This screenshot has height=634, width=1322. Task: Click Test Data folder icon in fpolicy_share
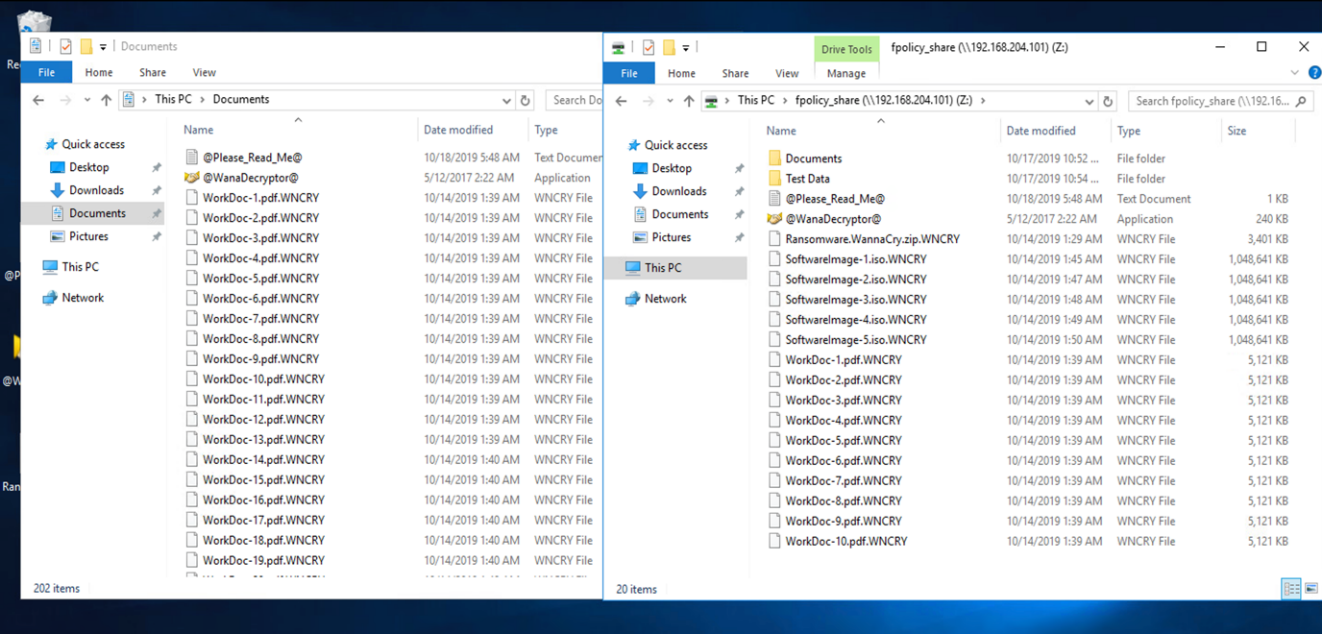774,178
